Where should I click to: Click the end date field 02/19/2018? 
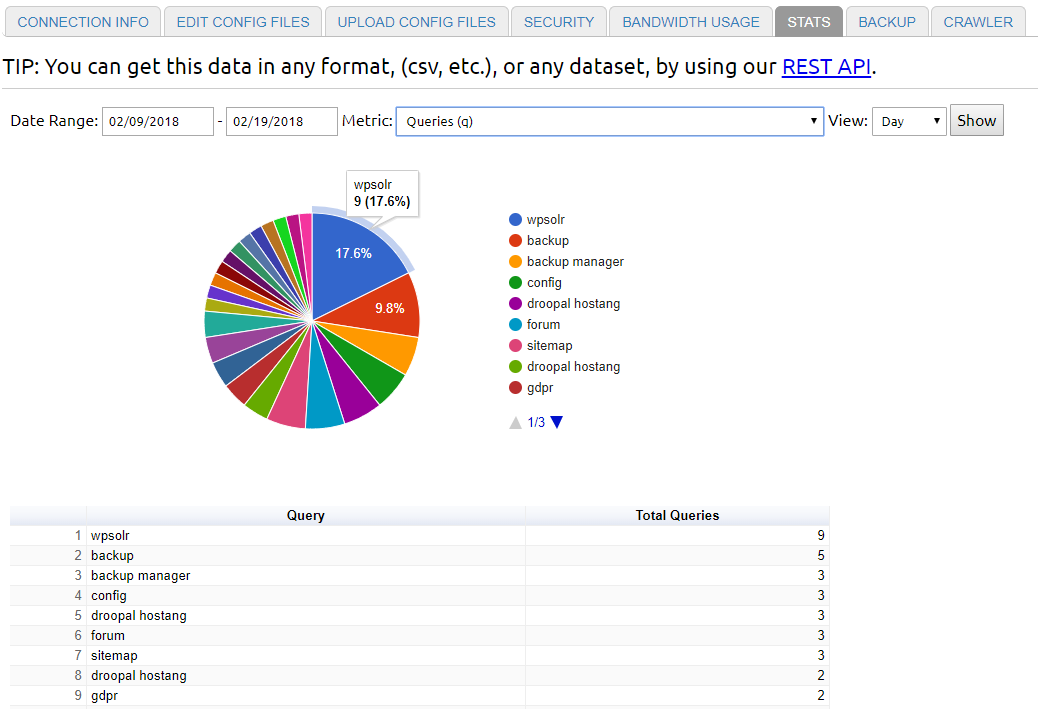coord(281,121)
